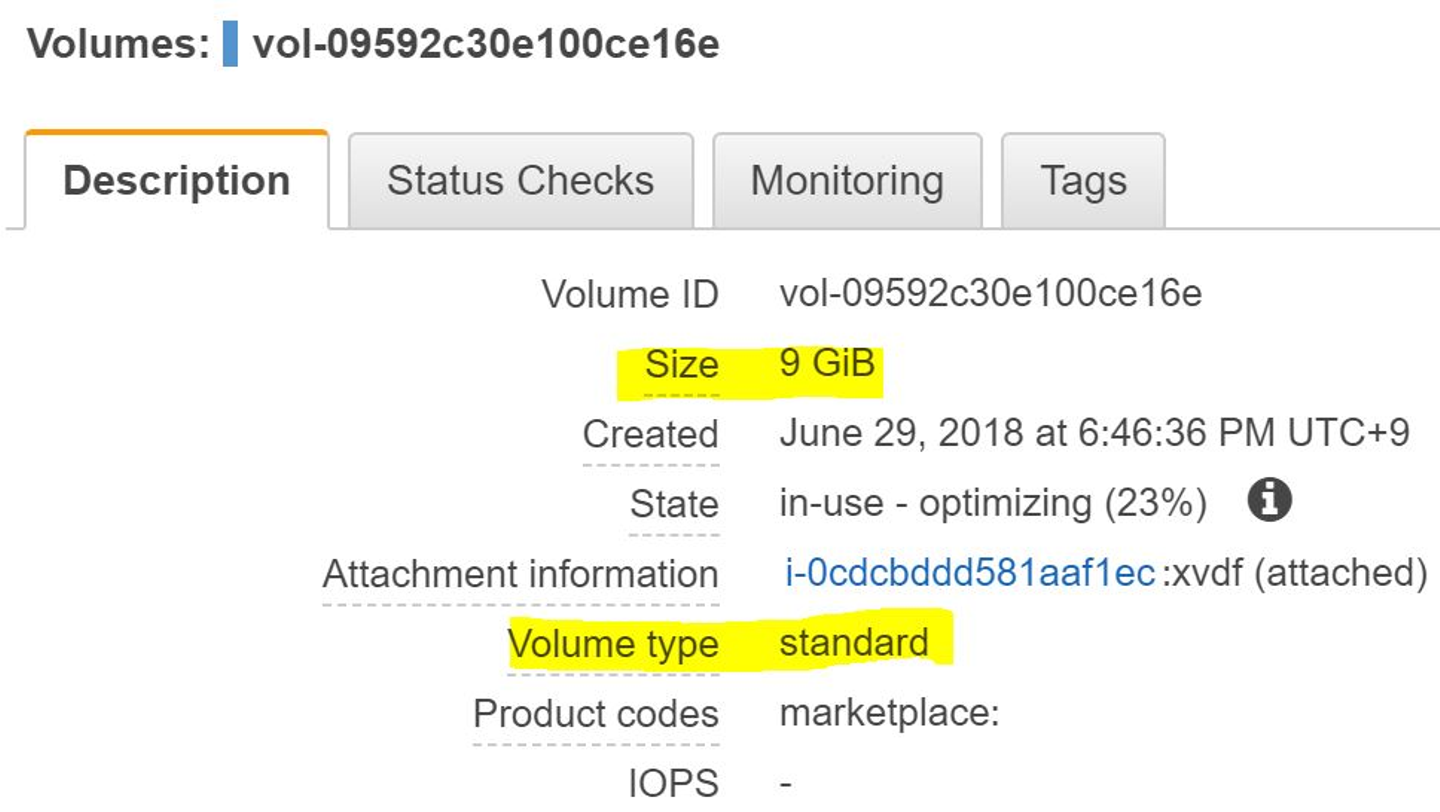Go to the Tags tab
Viewport: 1440px width, 812px height.
(x=1083, y=181)
